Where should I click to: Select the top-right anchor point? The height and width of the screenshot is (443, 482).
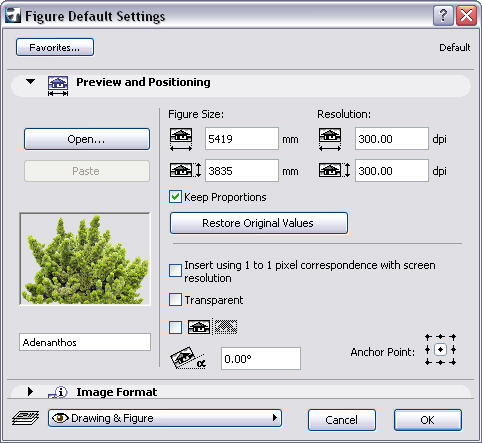click(x=453, y=337)
